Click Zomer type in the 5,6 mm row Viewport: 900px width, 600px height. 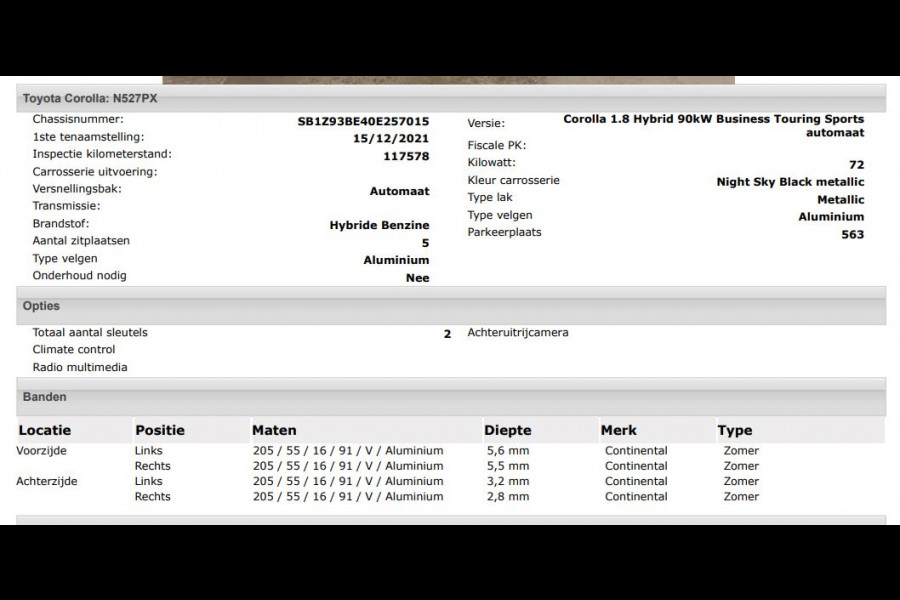point(741,451)
